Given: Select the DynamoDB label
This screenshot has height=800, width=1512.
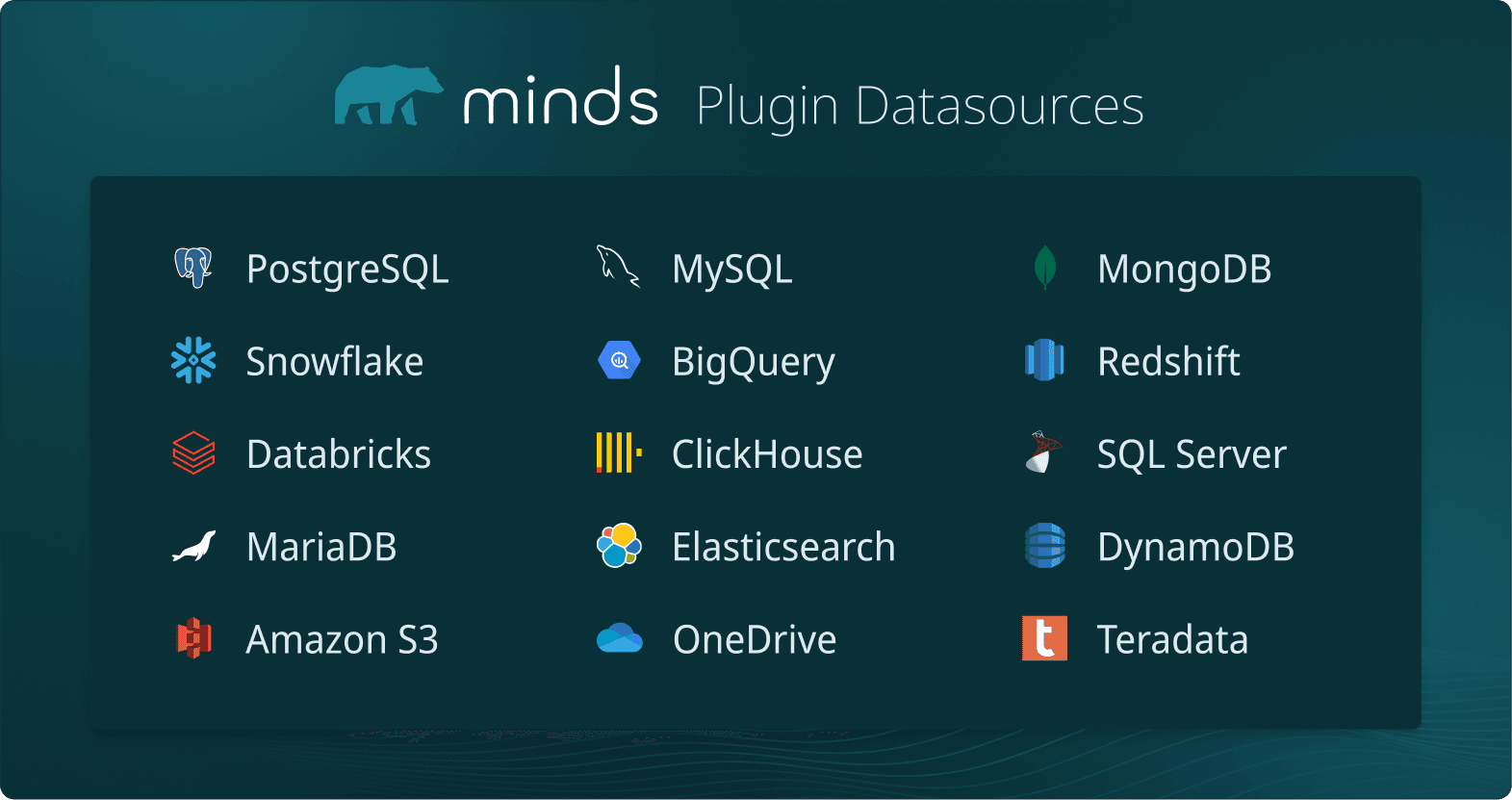Looking at the screenshot, I should 1195,548.
